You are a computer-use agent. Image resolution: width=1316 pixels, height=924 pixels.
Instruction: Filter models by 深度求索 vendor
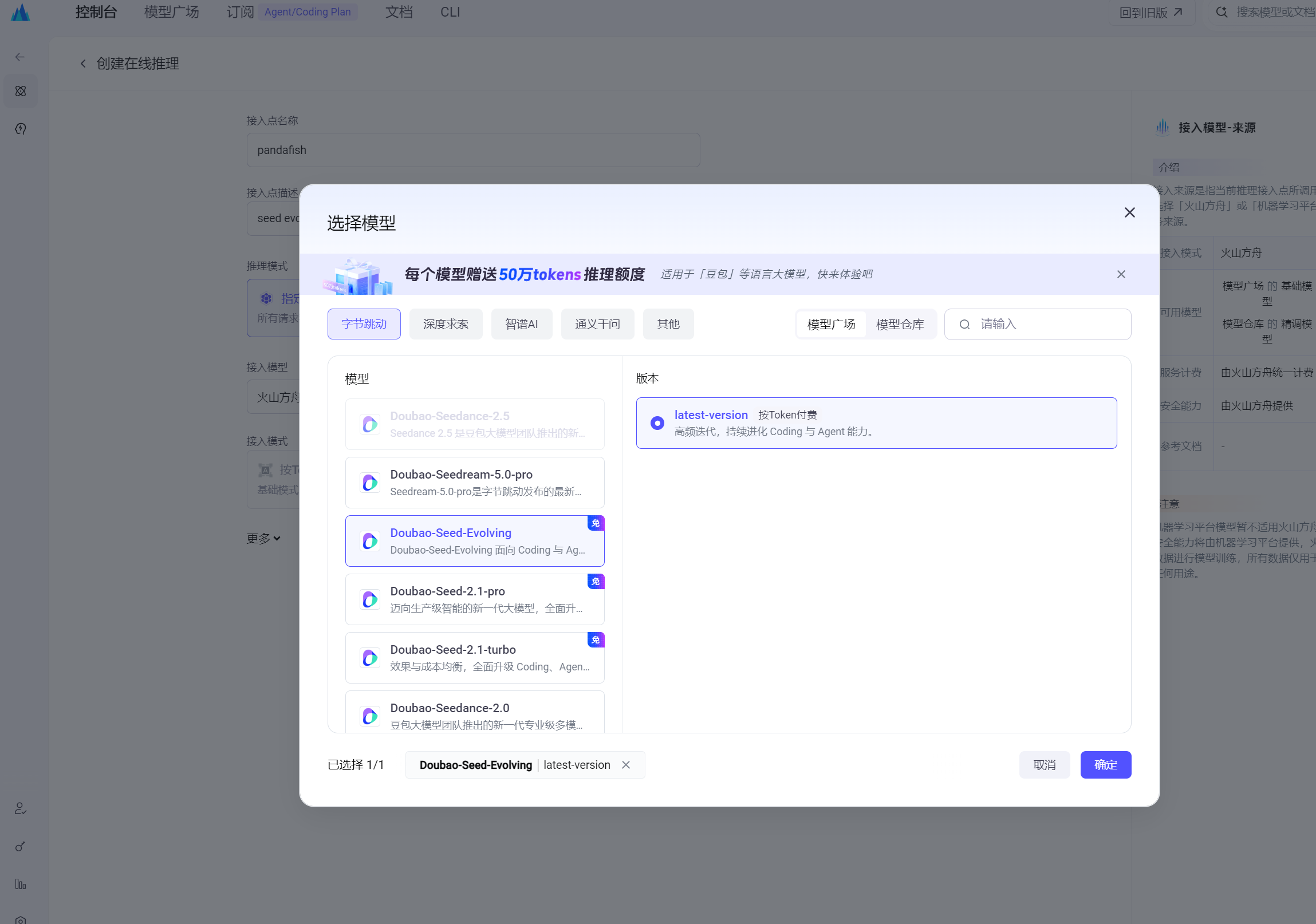coord(446,324)
